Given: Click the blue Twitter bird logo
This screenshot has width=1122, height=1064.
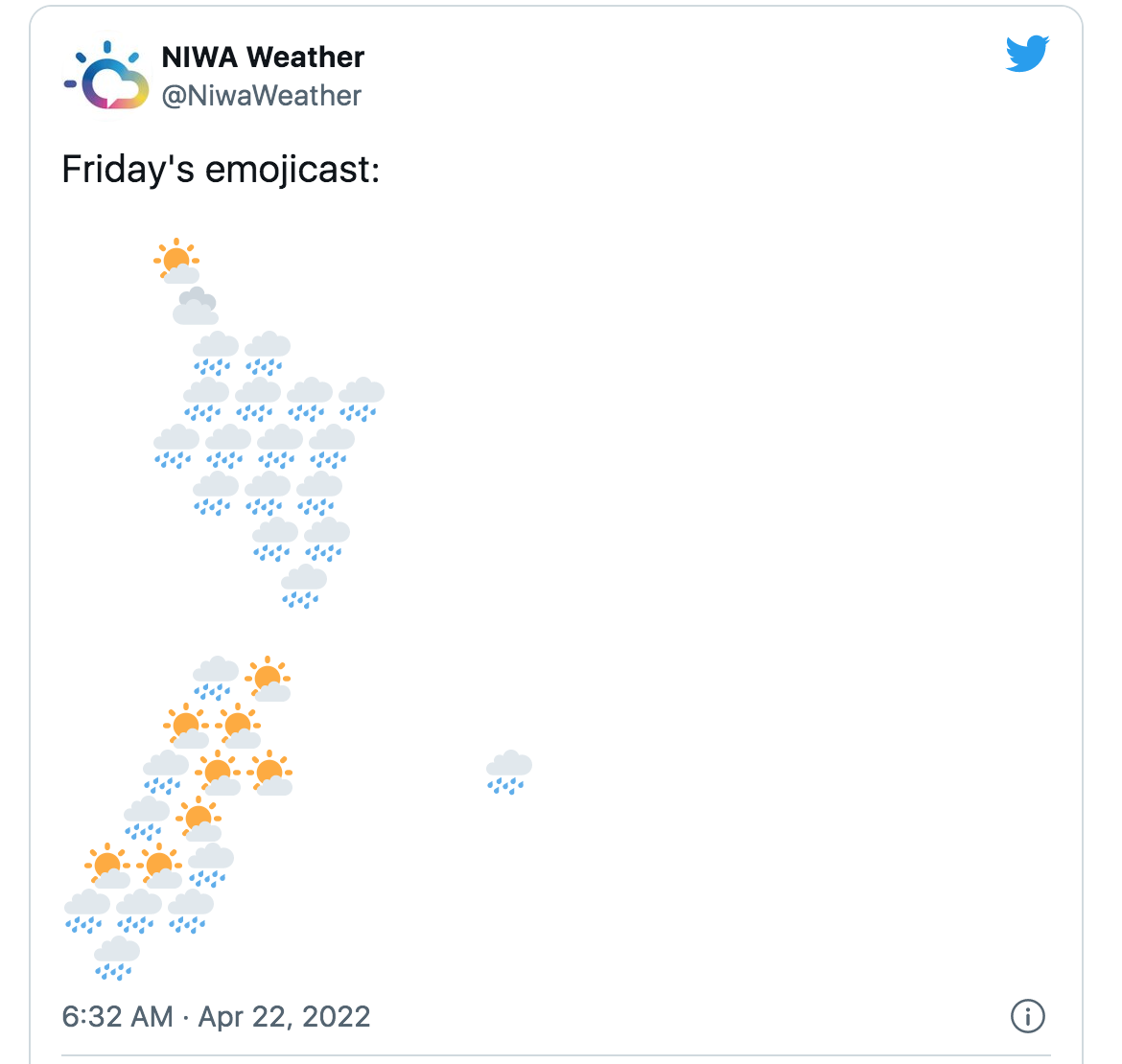Looking at the screenshot, I should click(1027, 55).
